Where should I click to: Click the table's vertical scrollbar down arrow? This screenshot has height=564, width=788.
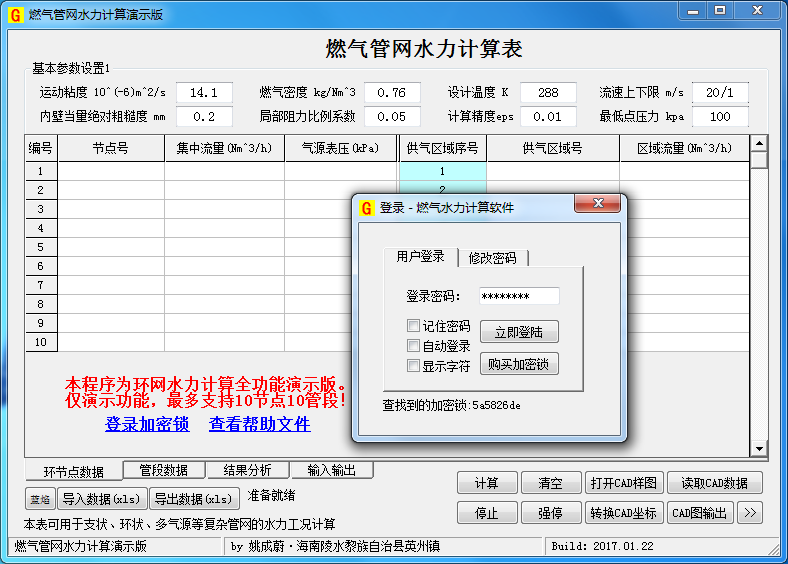pyautogui.click(x=759, y=448)
